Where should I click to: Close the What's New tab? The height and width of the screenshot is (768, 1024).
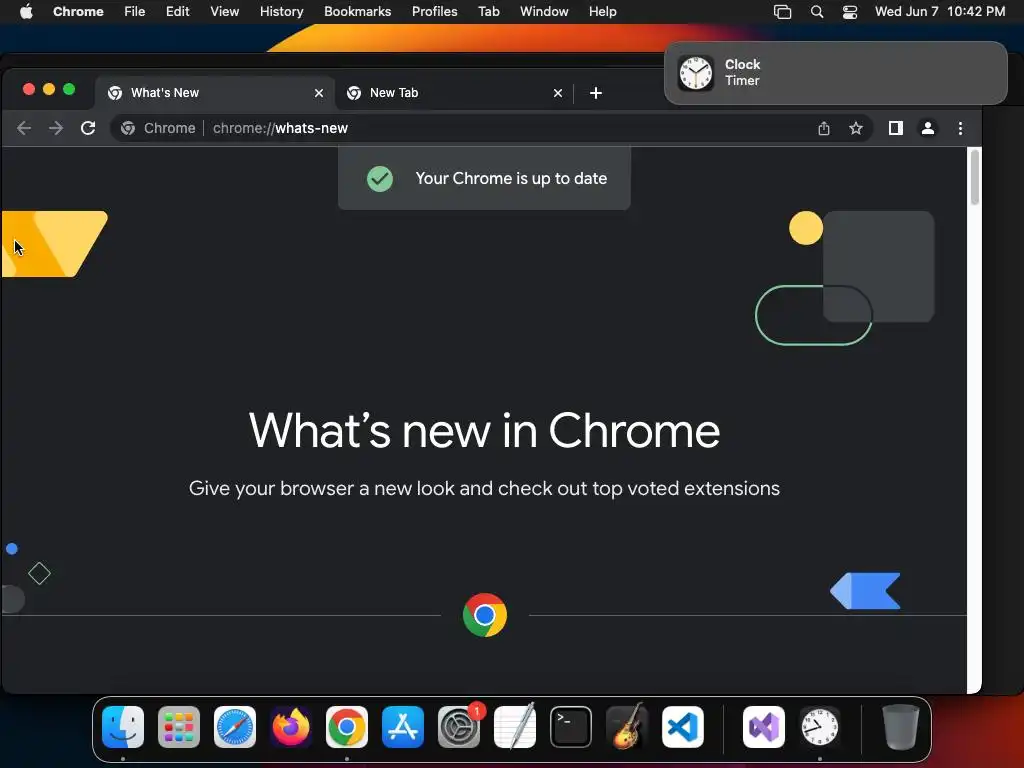coord(319,93)
